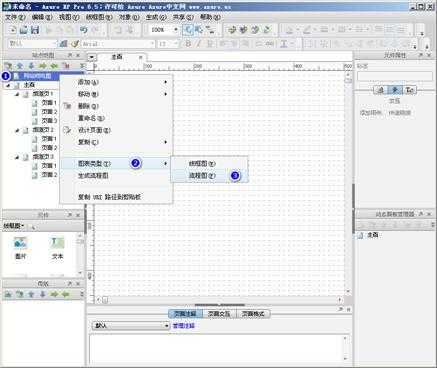Move master up with masters panel up arrow
Screen dimensions: 437x368
point(31,294)
